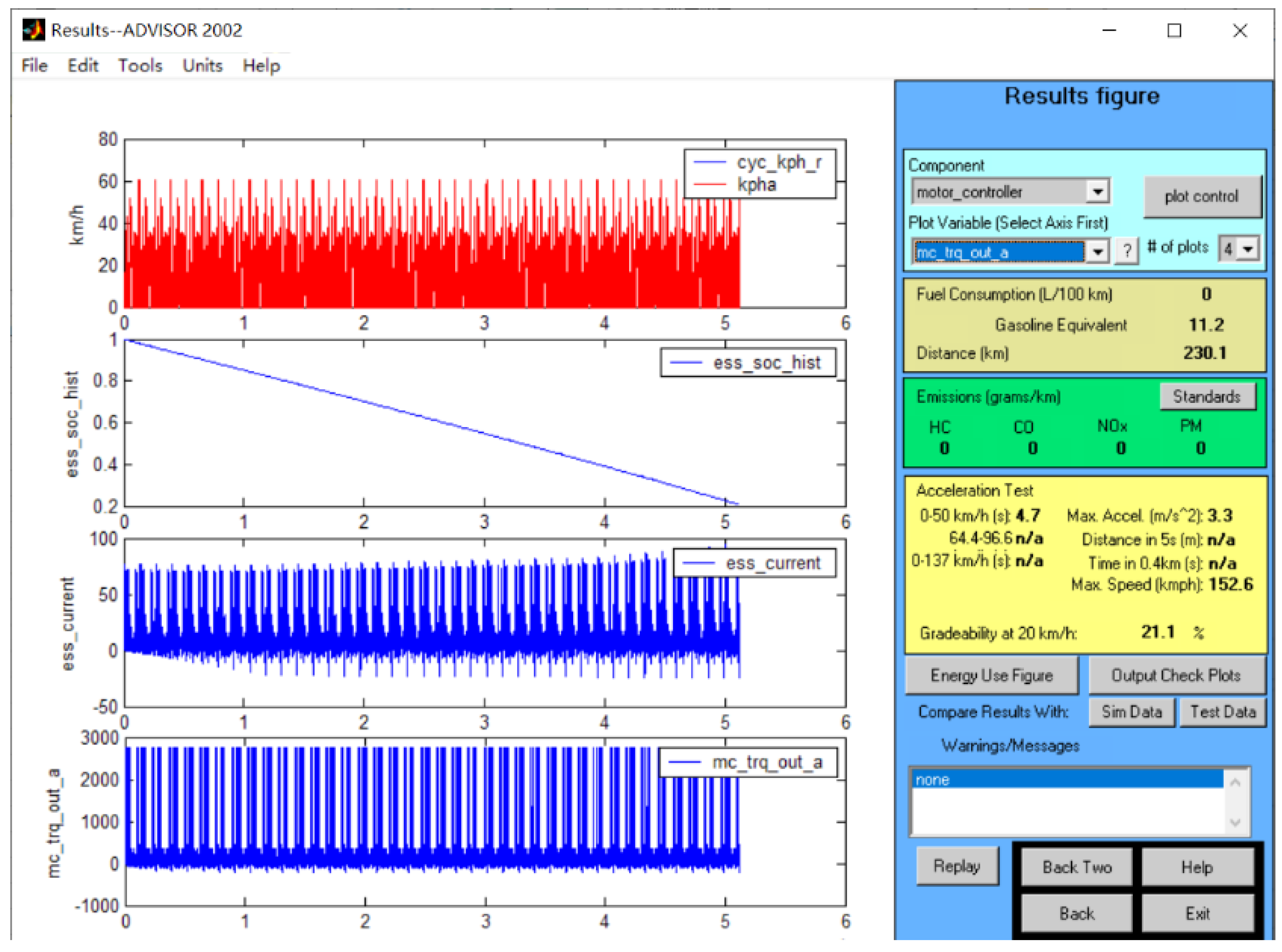This screenshot has height=952, width=1282.
Task: Expand the Plot Variable mc_trq_out_a dropdown
Action: coord(1098,252)
